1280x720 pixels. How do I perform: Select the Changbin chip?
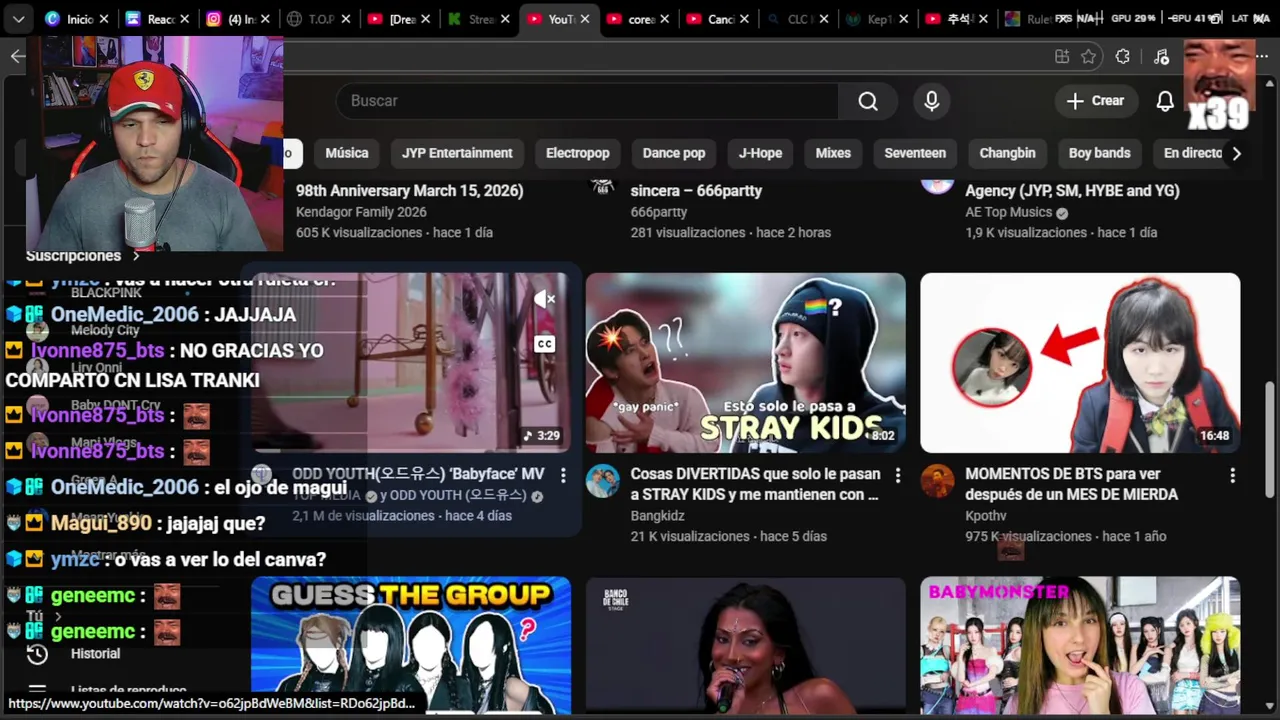1007,153
